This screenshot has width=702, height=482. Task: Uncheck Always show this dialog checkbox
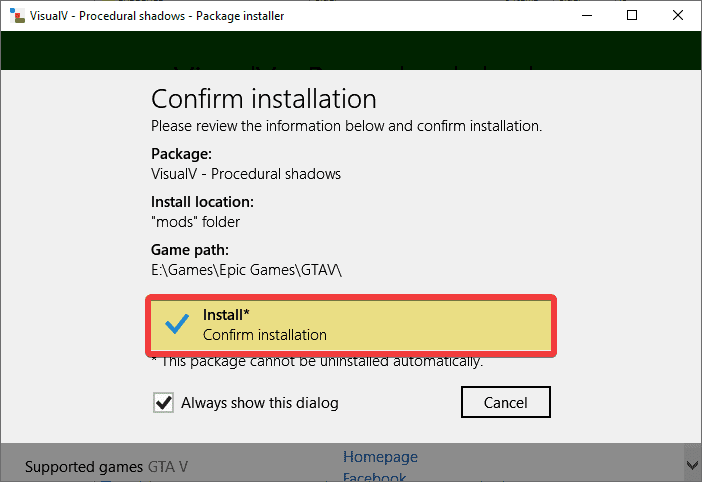click(163, 403)
